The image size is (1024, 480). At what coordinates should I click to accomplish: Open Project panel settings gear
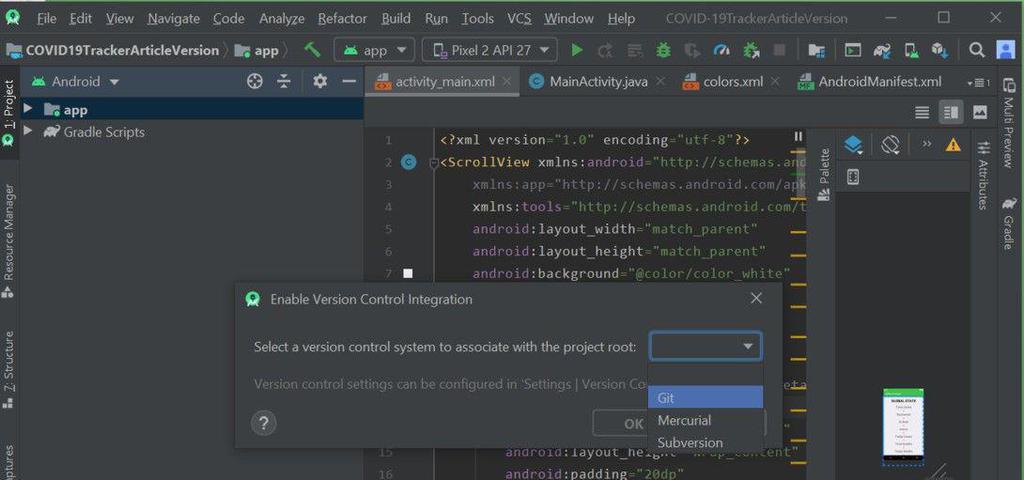click(319, 81)
